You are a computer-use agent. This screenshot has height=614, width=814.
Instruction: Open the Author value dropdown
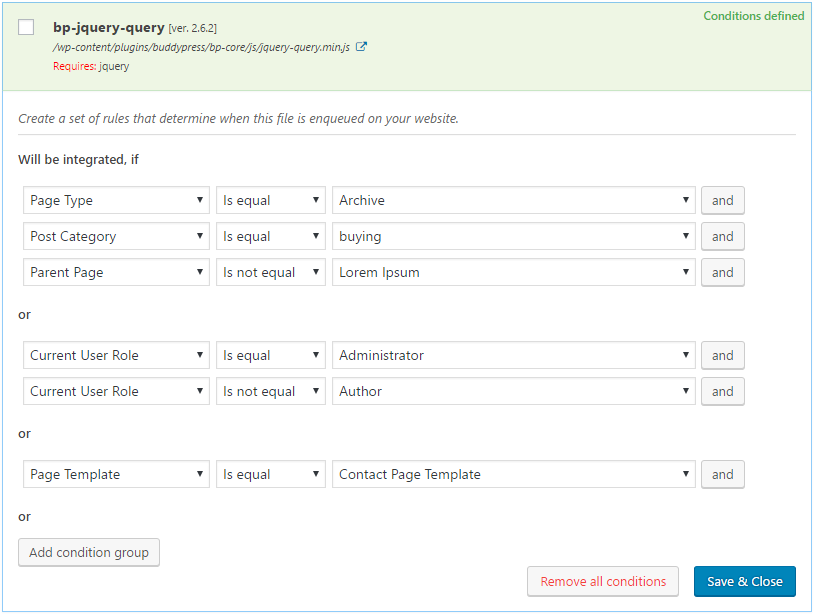pos(513,391)
